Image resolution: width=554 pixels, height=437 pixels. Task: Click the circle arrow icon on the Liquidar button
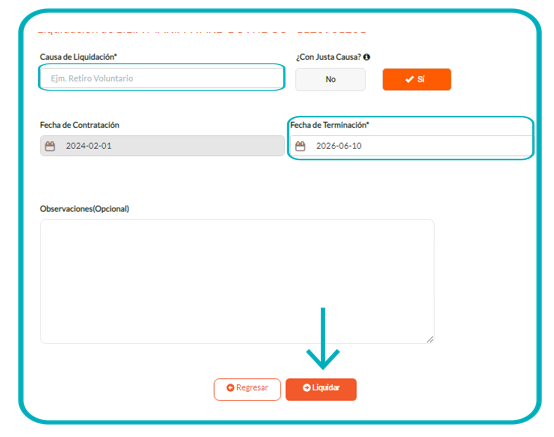click(x=306, y=388)
